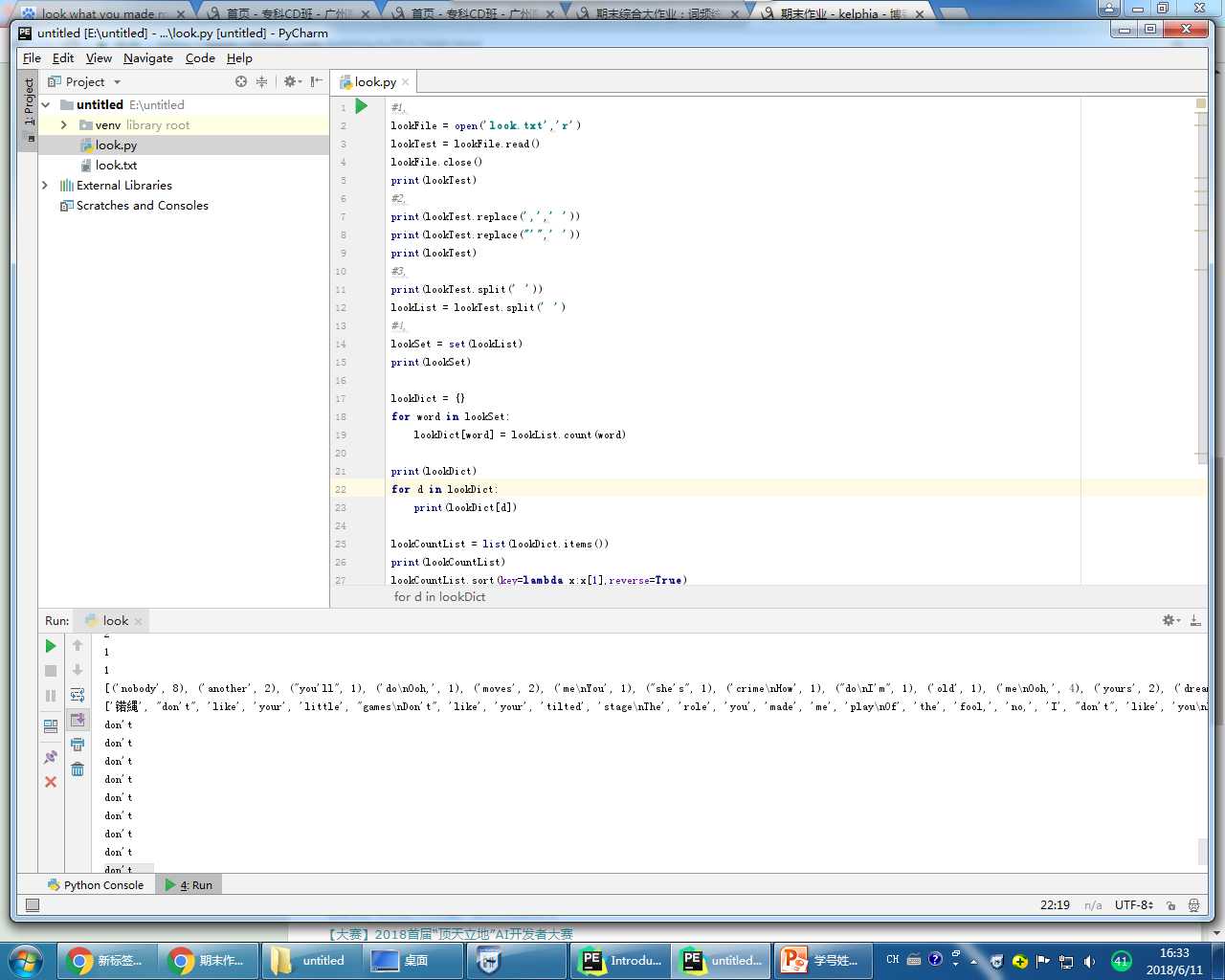Close the run session with the red X icon
Viewport: 1225px width, 980px height.
point(51,782)
